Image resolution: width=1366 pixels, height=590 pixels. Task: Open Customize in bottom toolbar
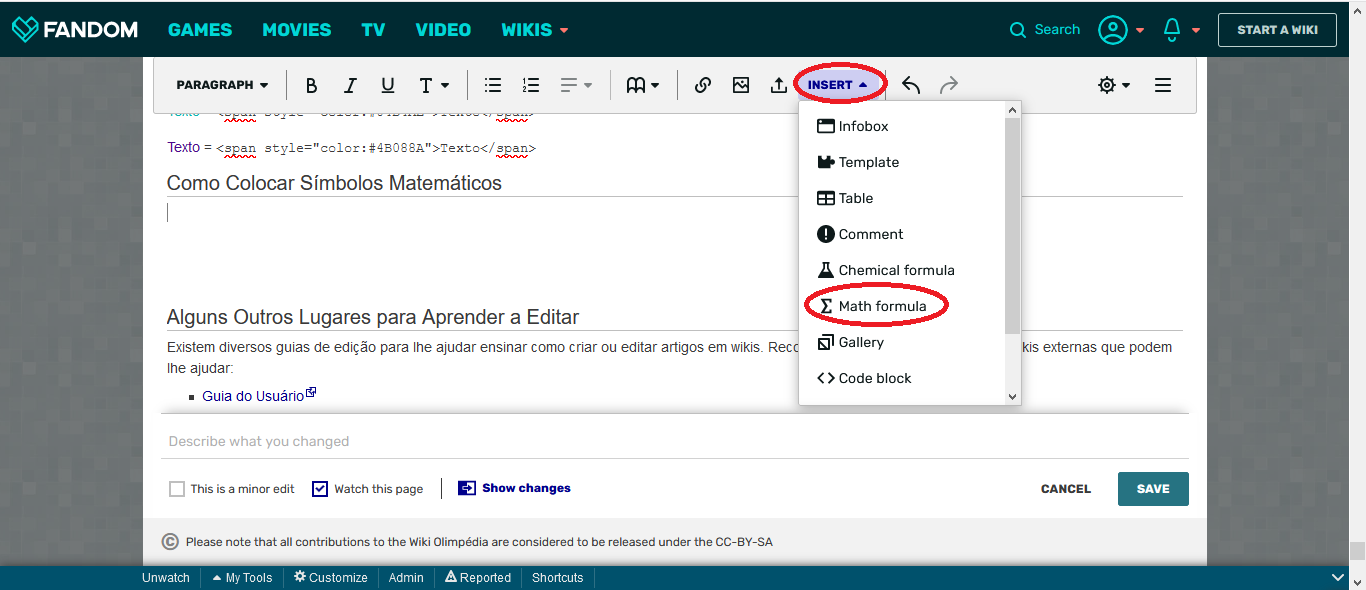point(331,578)
